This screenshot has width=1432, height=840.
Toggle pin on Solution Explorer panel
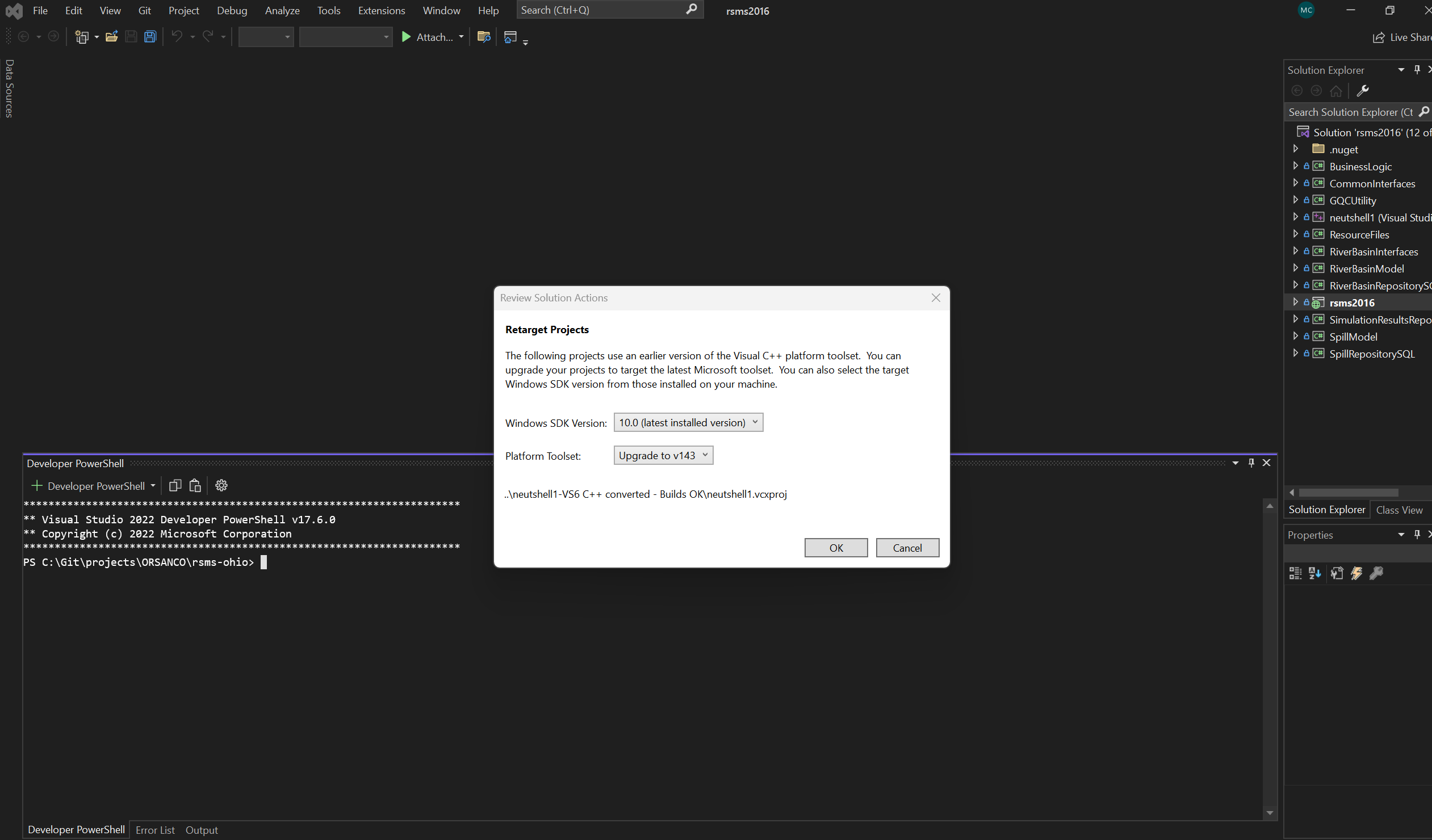(1417, 70)
